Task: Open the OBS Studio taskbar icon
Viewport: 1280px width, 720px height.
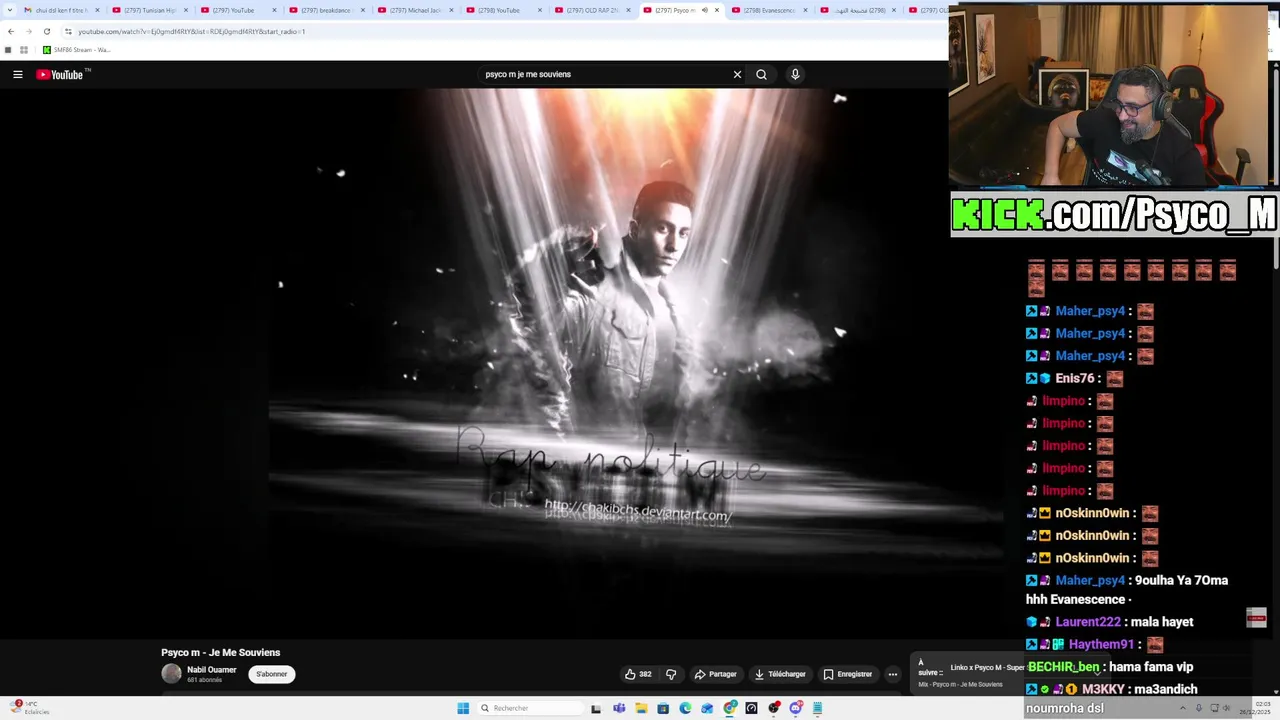Action: coord(774,708)
